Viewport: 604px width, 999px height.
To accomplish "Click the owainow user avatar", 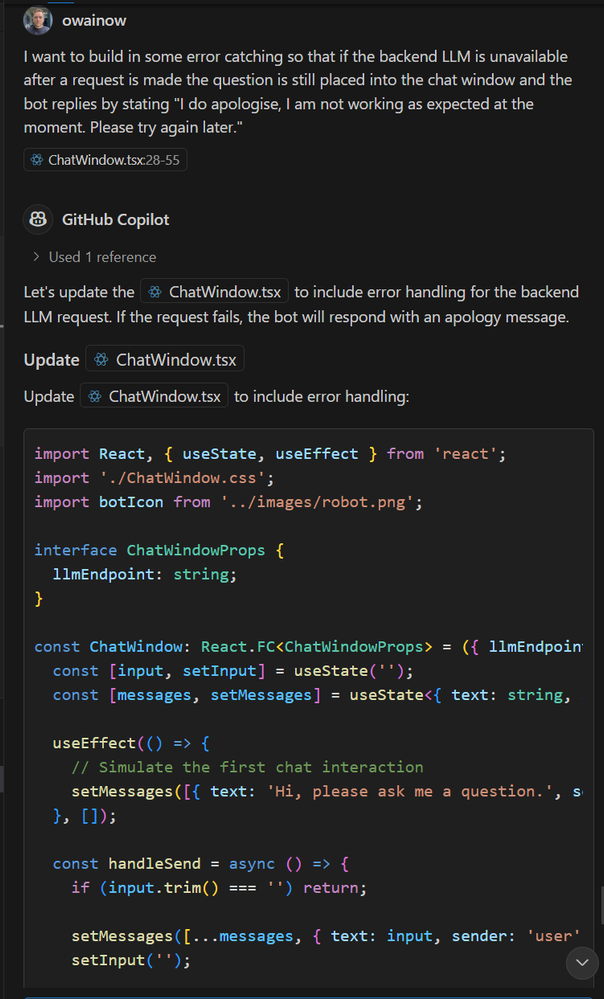I will coord(38,20).
